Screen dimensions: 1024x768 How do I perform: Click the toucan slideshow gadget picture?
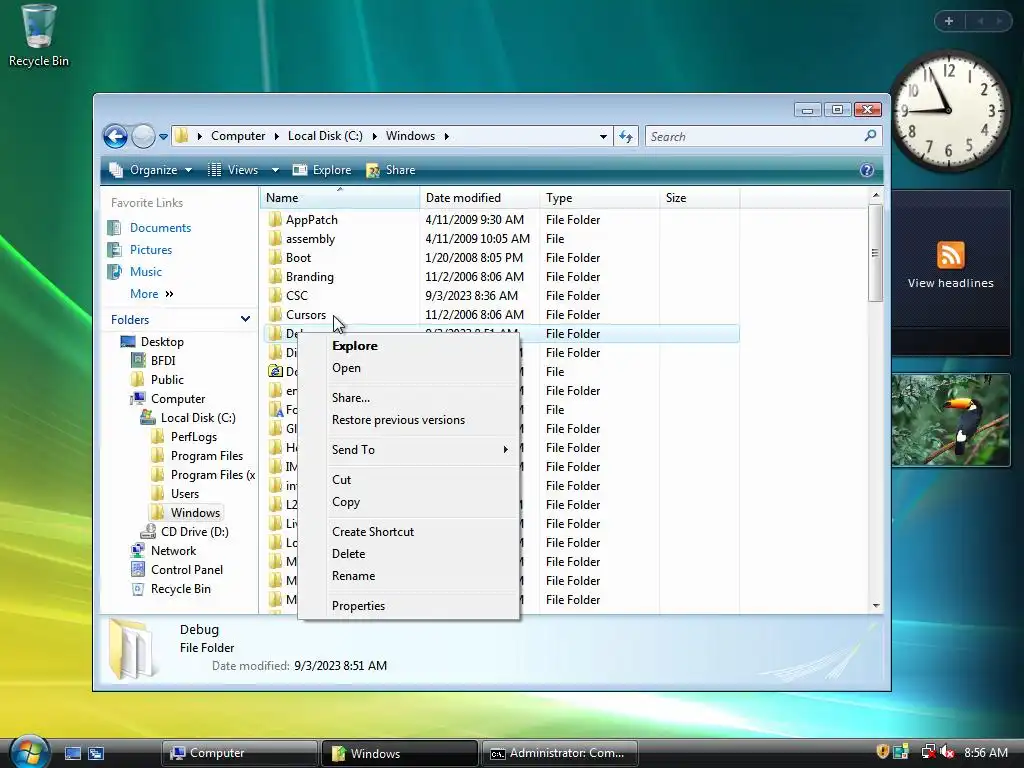[x=951, y=421]
